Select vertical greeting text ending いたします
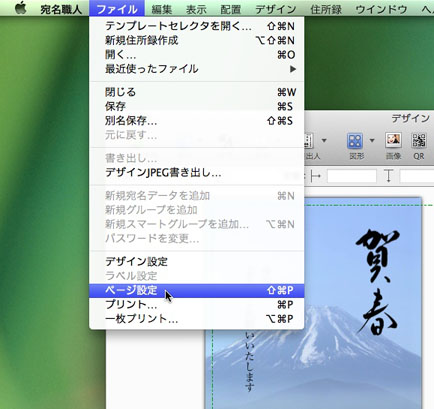The width and height of the screenshot is (434, 409). [x=249, y=360]
